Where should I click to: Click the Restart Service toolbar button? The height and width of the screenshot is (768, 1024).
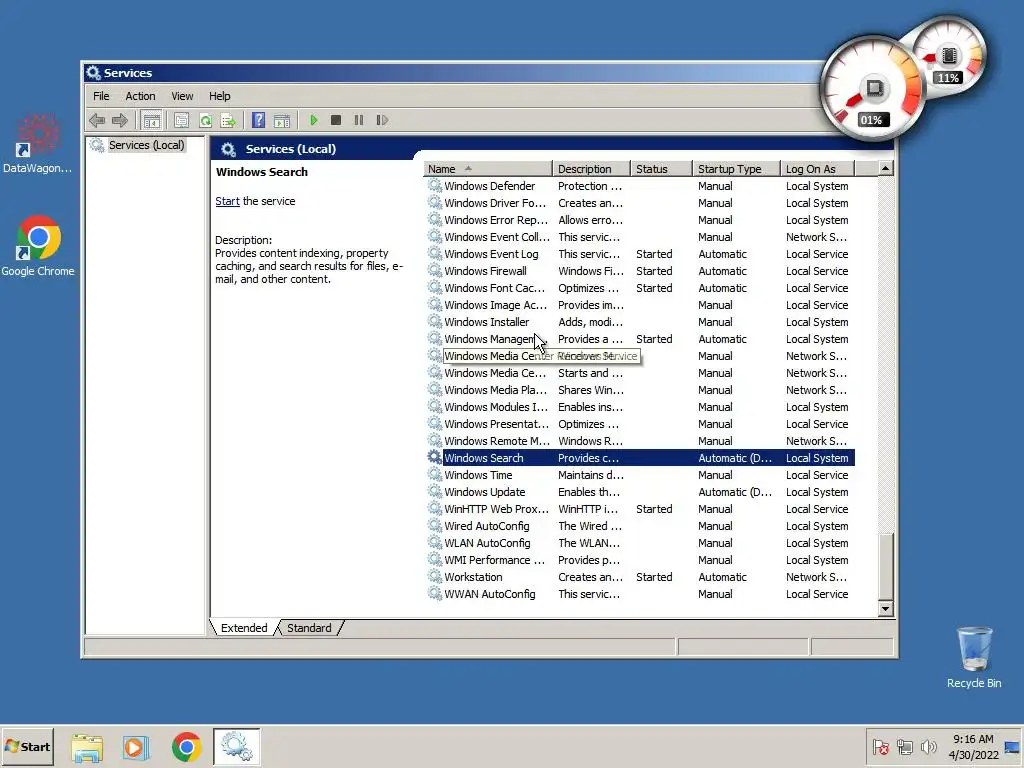[382, 120]
